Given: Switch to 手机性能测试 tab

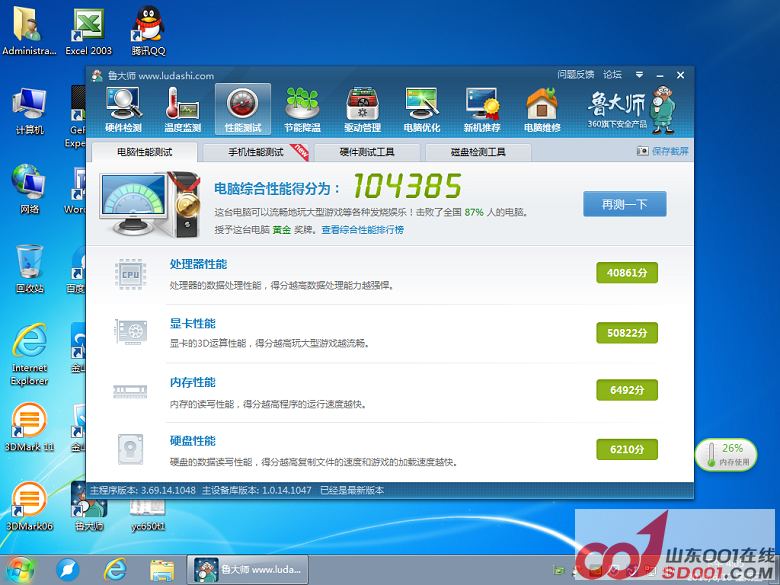Looking at the screenshot, I should [x=256, y=152].
